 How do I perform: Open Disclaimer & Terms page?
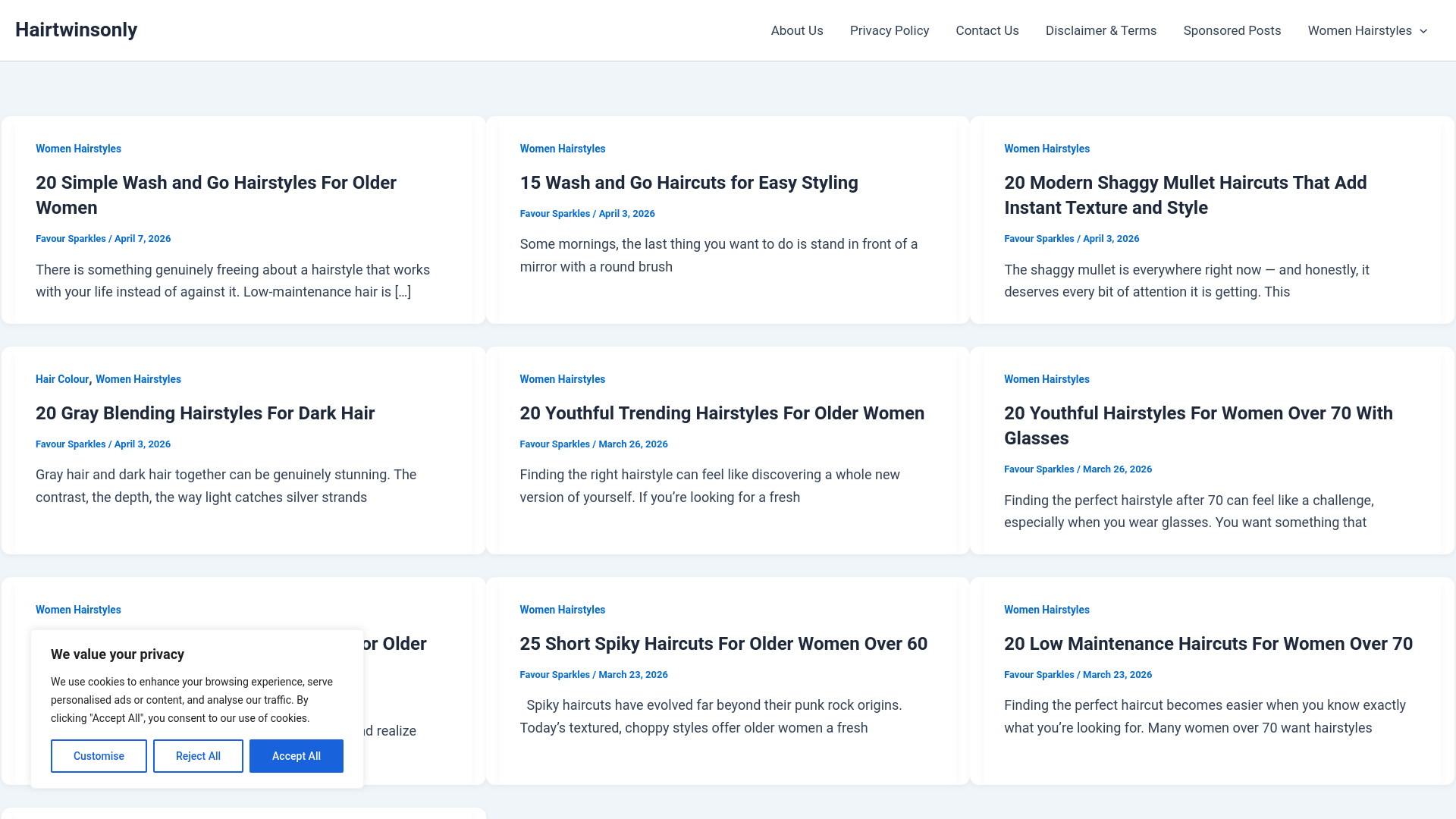(x=1100, y=30)
